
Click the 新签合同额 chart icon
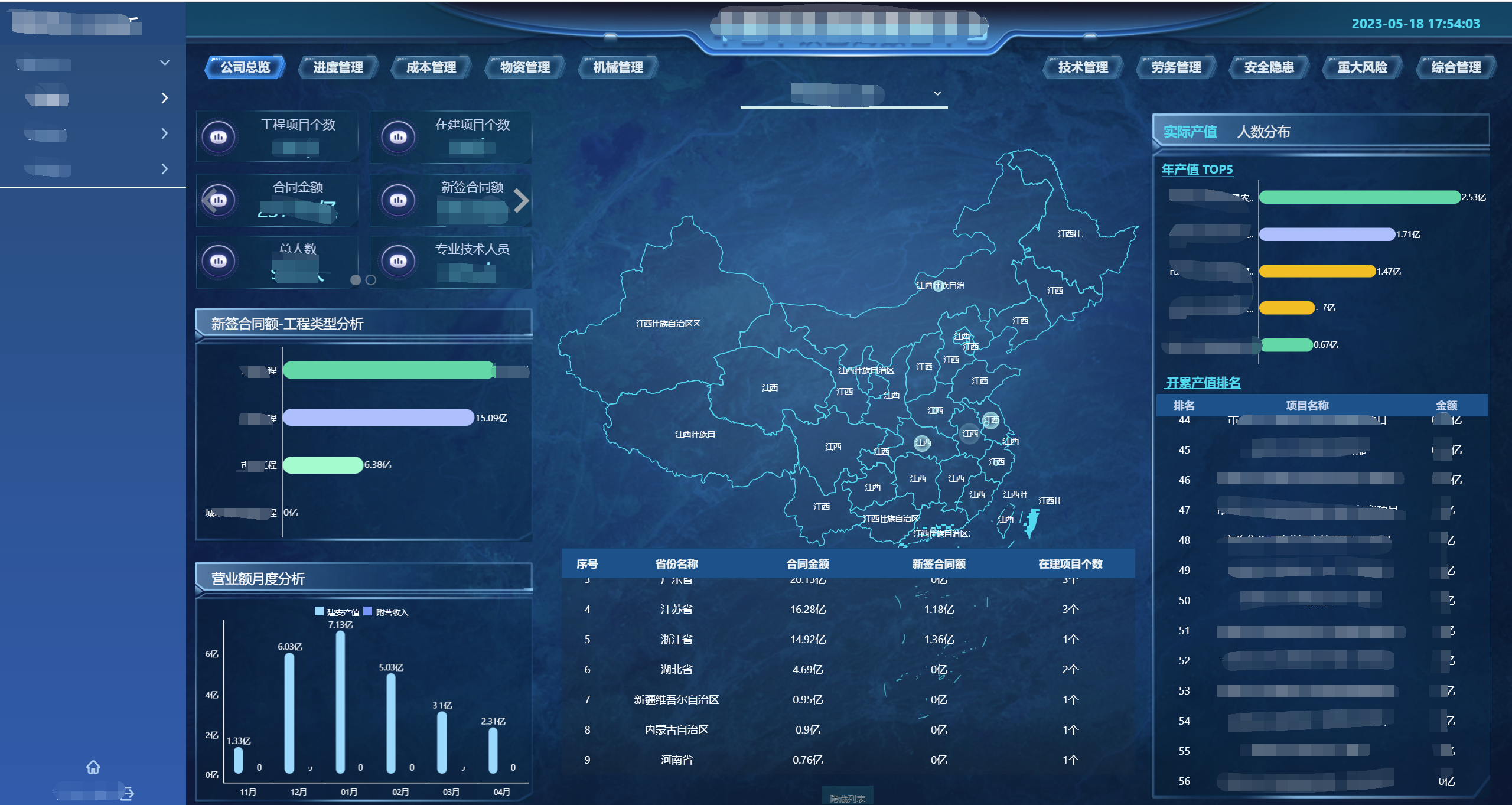(398, 200)
